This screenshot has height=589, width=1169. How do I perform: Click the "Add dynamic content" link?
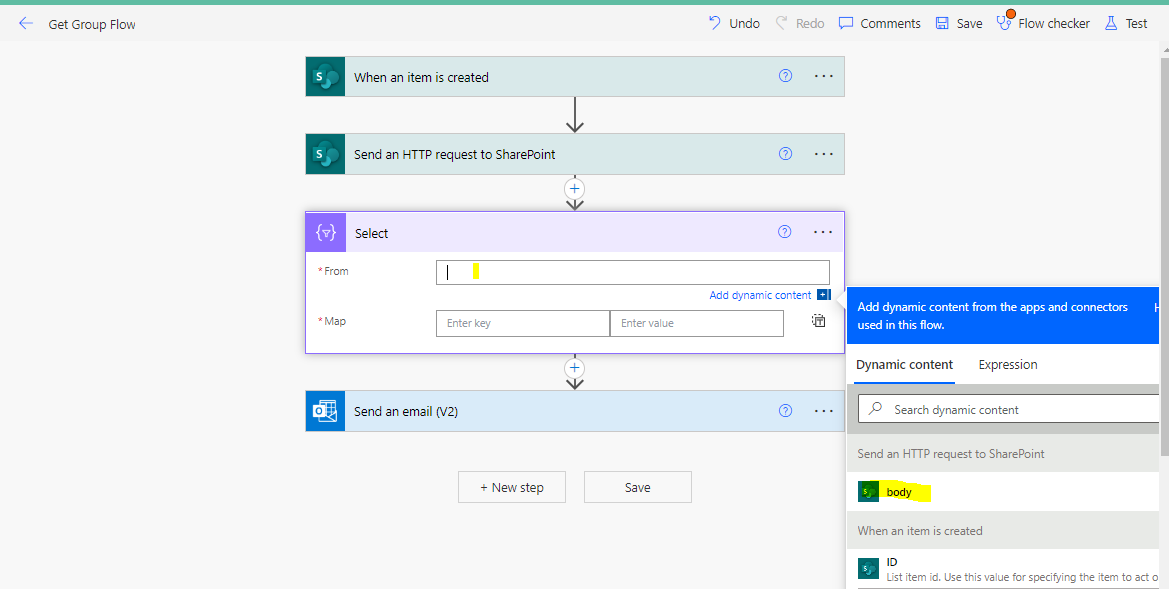tap(761, 294)
